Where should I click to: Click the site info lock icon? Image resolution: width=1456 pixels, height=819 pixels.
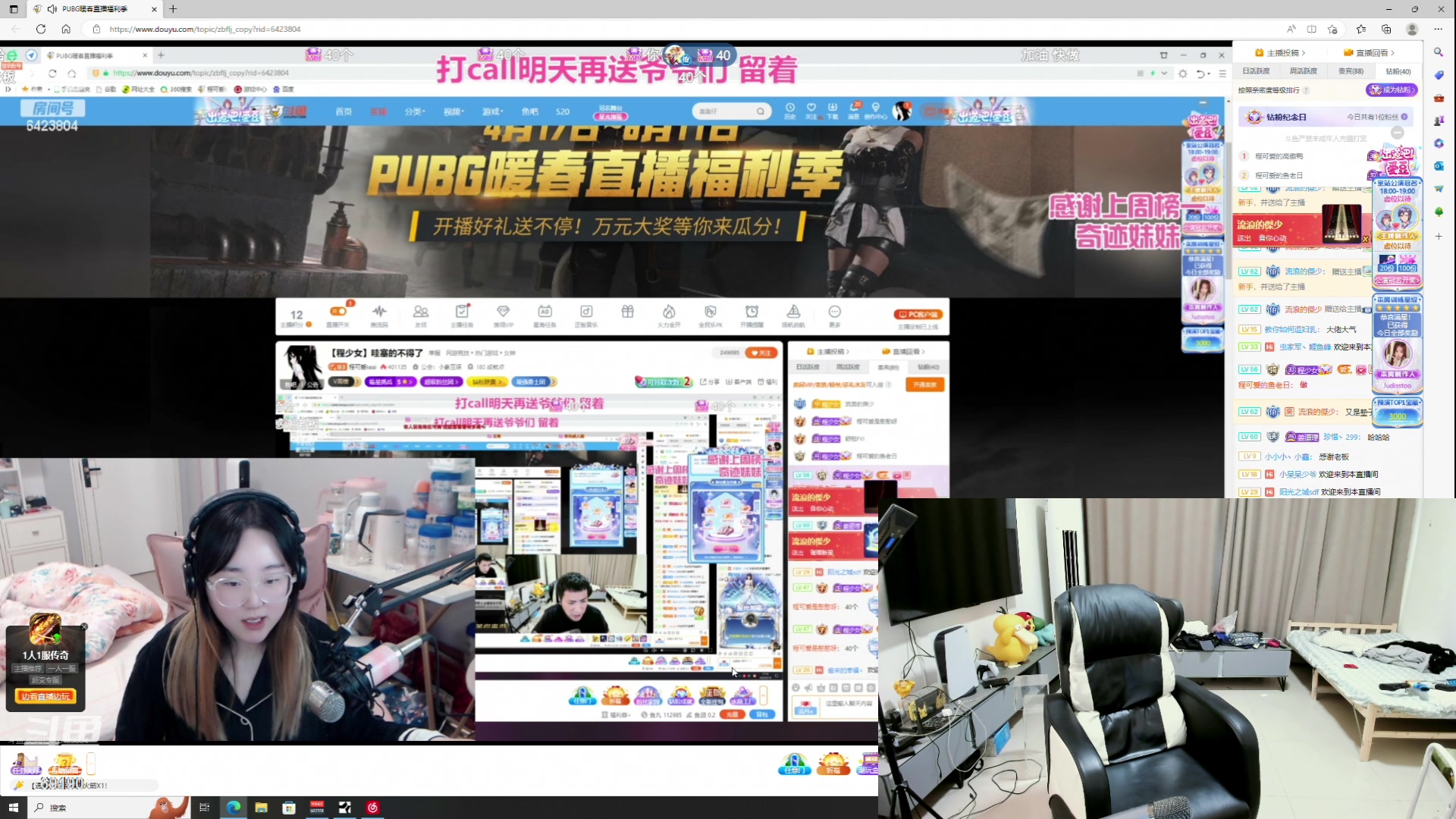pos(96,29)
